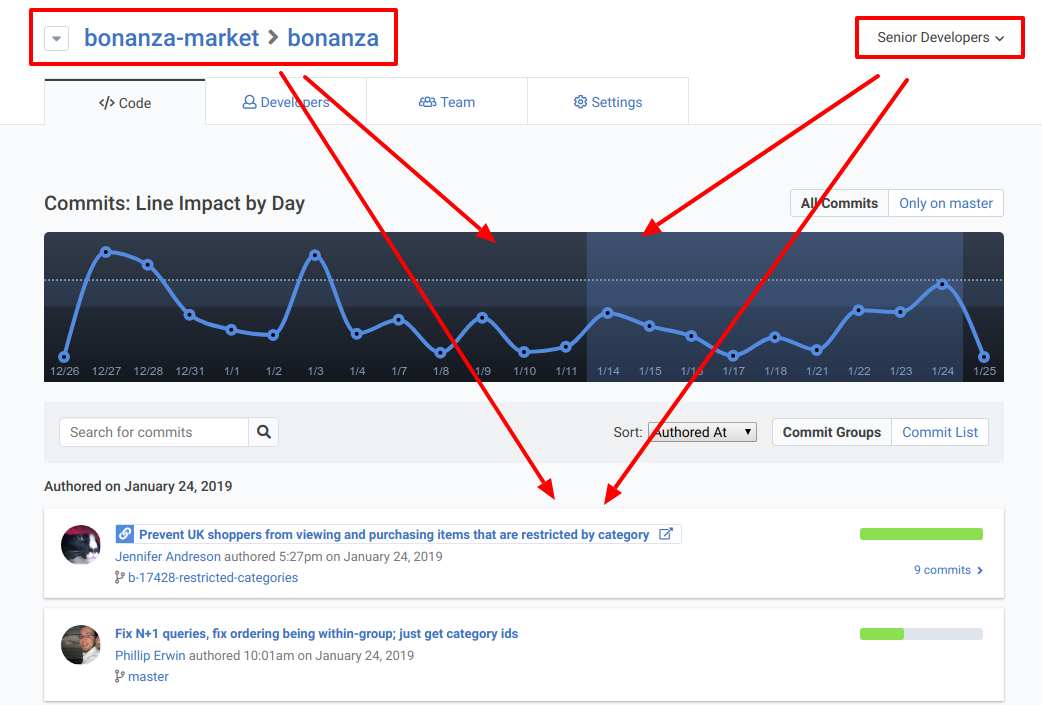Click Phillip Erwin's avatar image

click(81, 645)
